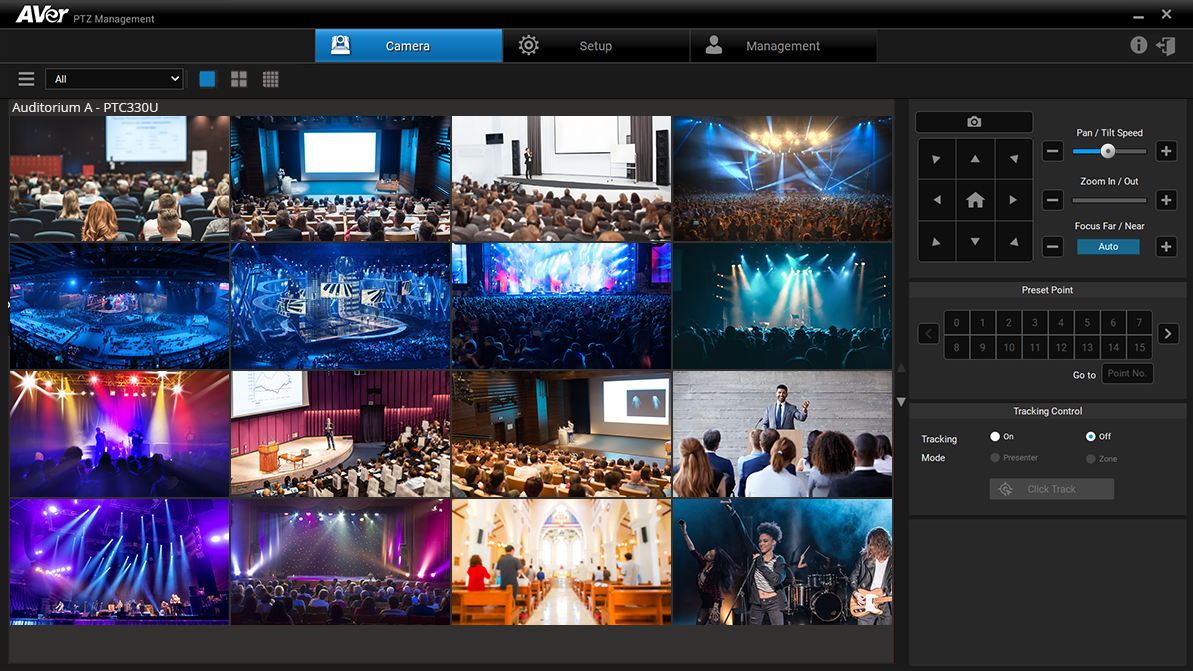This screenshot has width=1193, height=671.
Task: Switch to sixteen-camera grid layout
Action: 271,79
